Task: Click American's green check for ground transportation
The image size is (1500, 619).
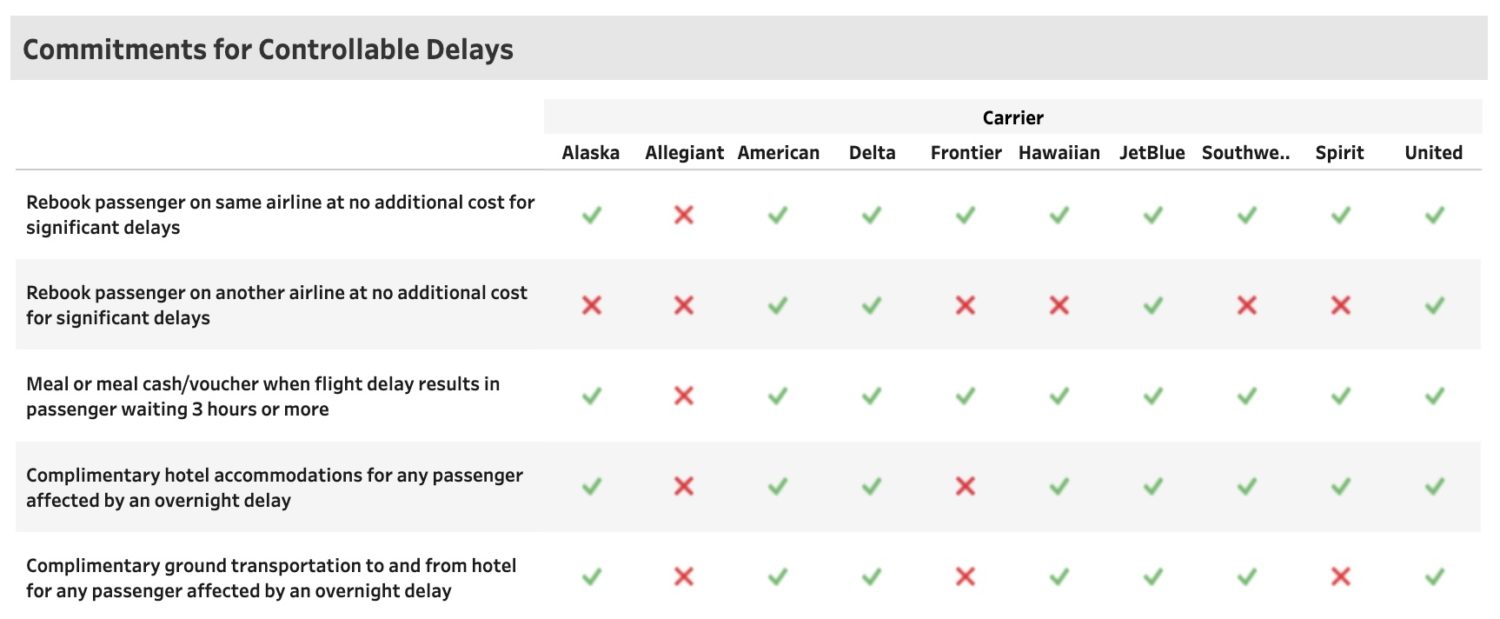Action: (778, 577)
